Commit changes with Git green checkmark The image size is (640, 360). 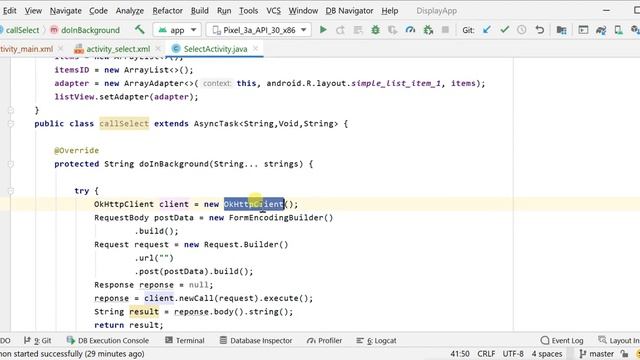tap(504, 30)
